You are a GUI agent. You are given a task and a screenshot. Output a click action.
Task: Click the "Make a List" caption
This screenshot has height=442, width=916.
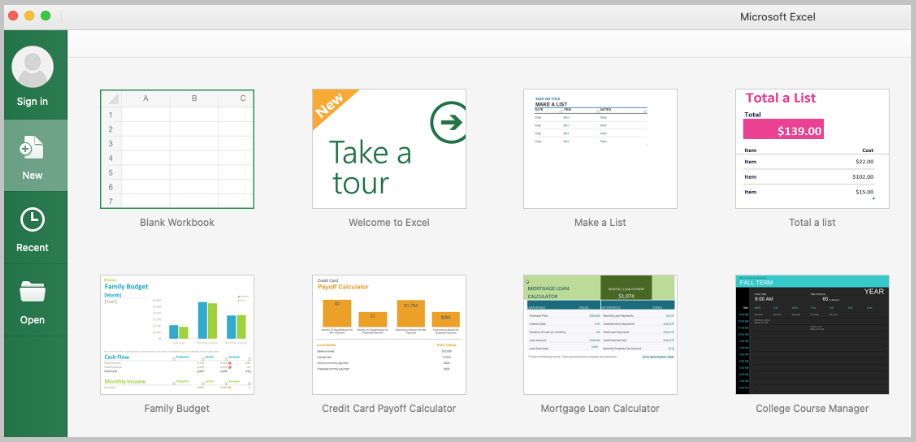600,222
